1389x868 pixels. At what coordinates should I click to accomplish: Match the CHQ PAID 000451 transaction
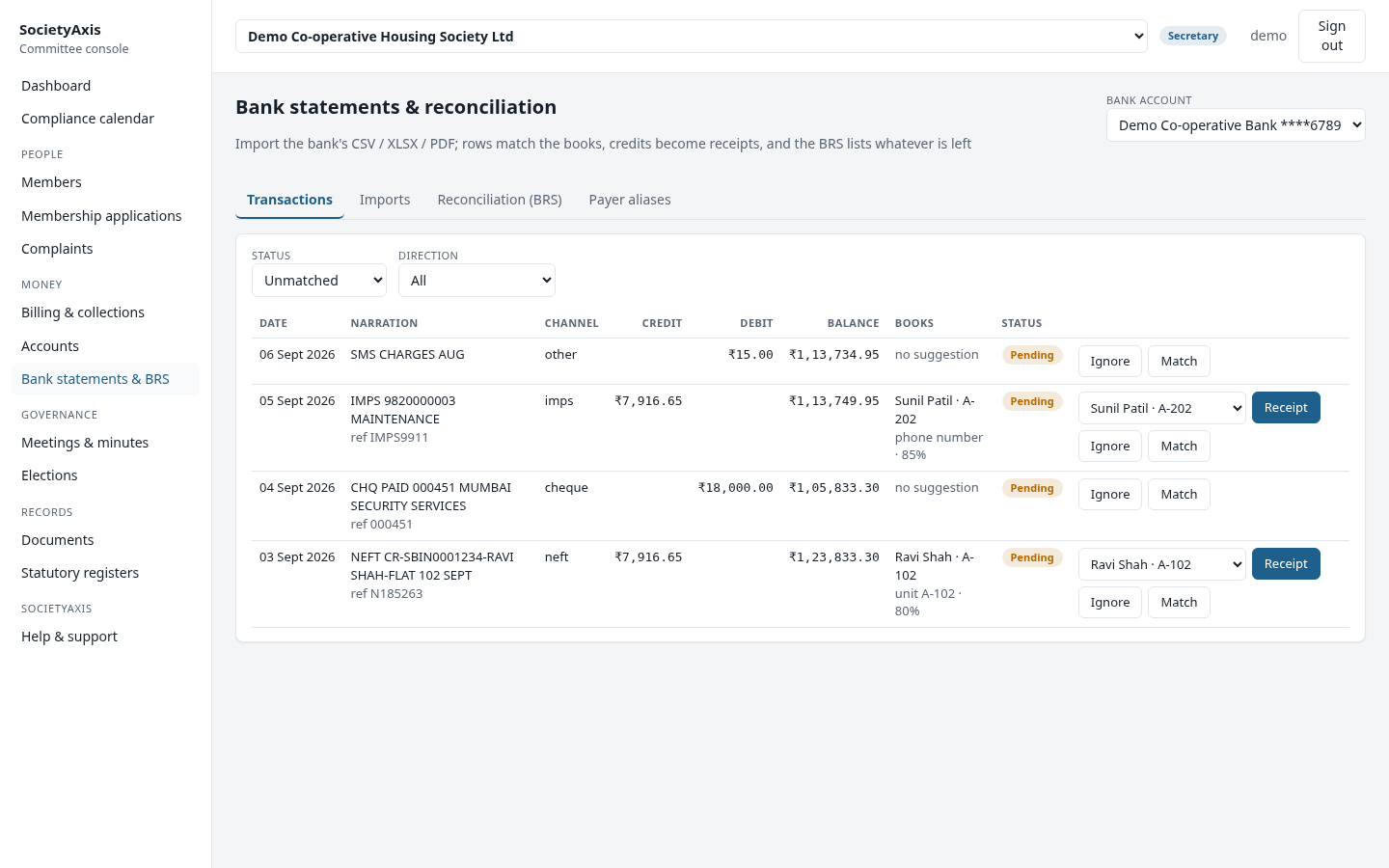(1179, 495)
